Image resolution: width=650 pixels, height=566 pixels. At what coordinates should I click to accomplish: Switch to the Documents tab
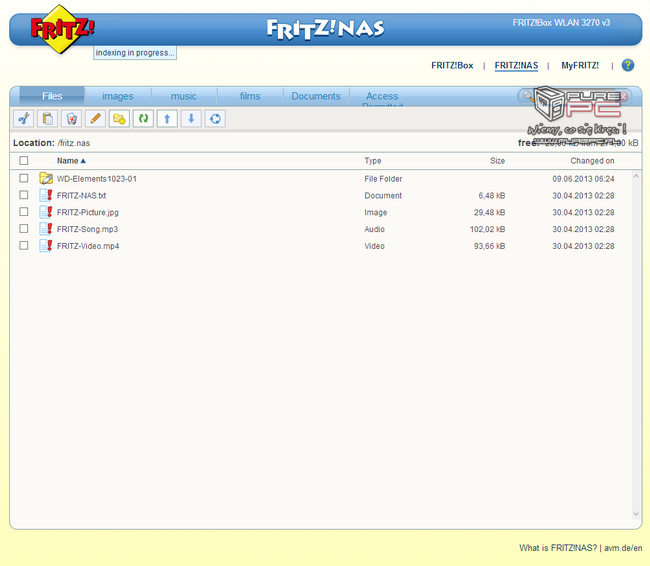(x=316, y=96)
